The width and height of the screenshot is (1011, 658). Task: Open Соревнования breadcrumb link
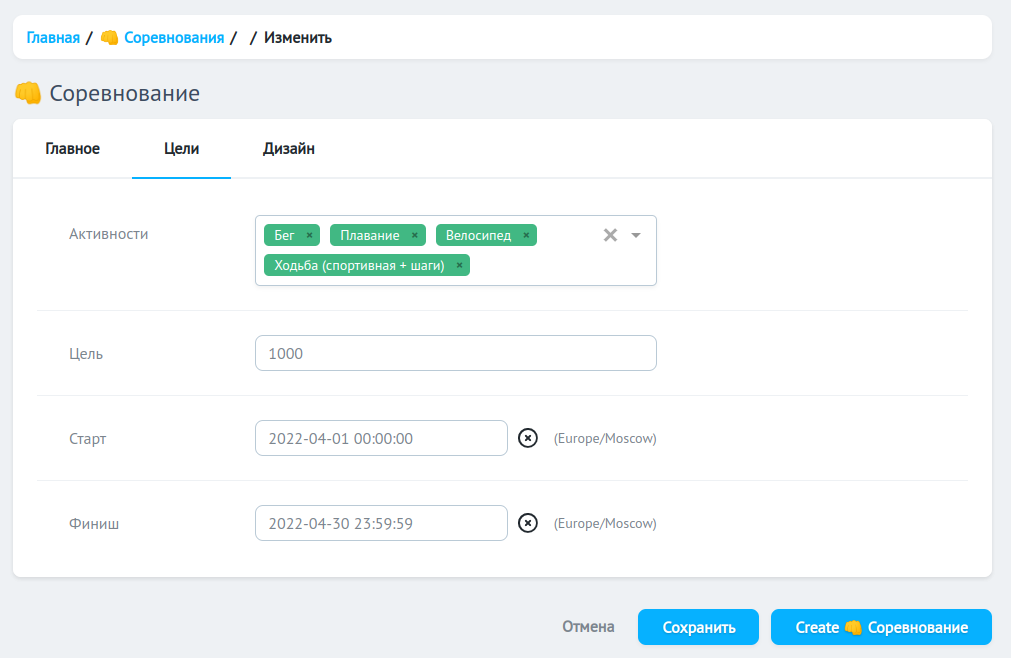(x=173, y=38)
